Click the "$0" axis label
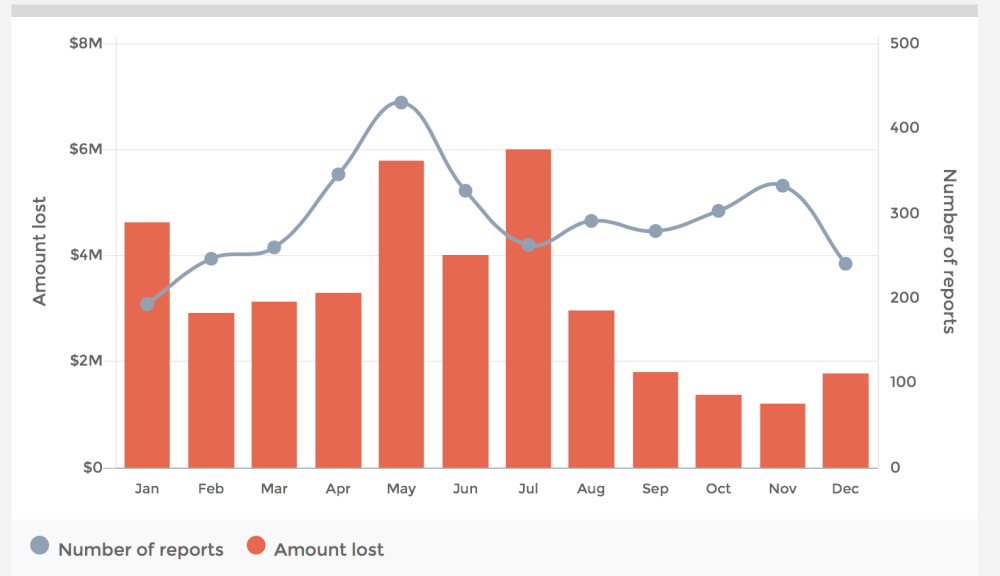 (93, 468)
